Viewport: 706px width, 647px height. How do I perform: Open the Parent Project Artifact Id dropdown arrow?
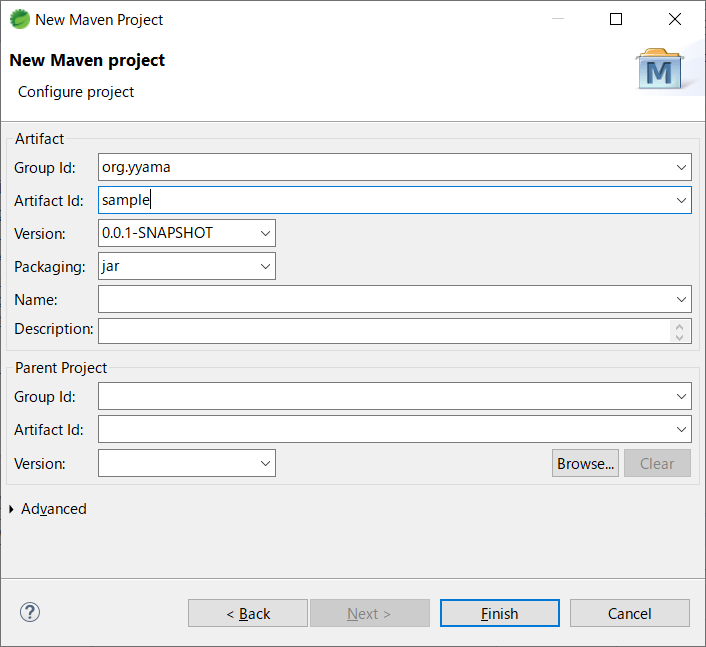click(x=681, y=430)
